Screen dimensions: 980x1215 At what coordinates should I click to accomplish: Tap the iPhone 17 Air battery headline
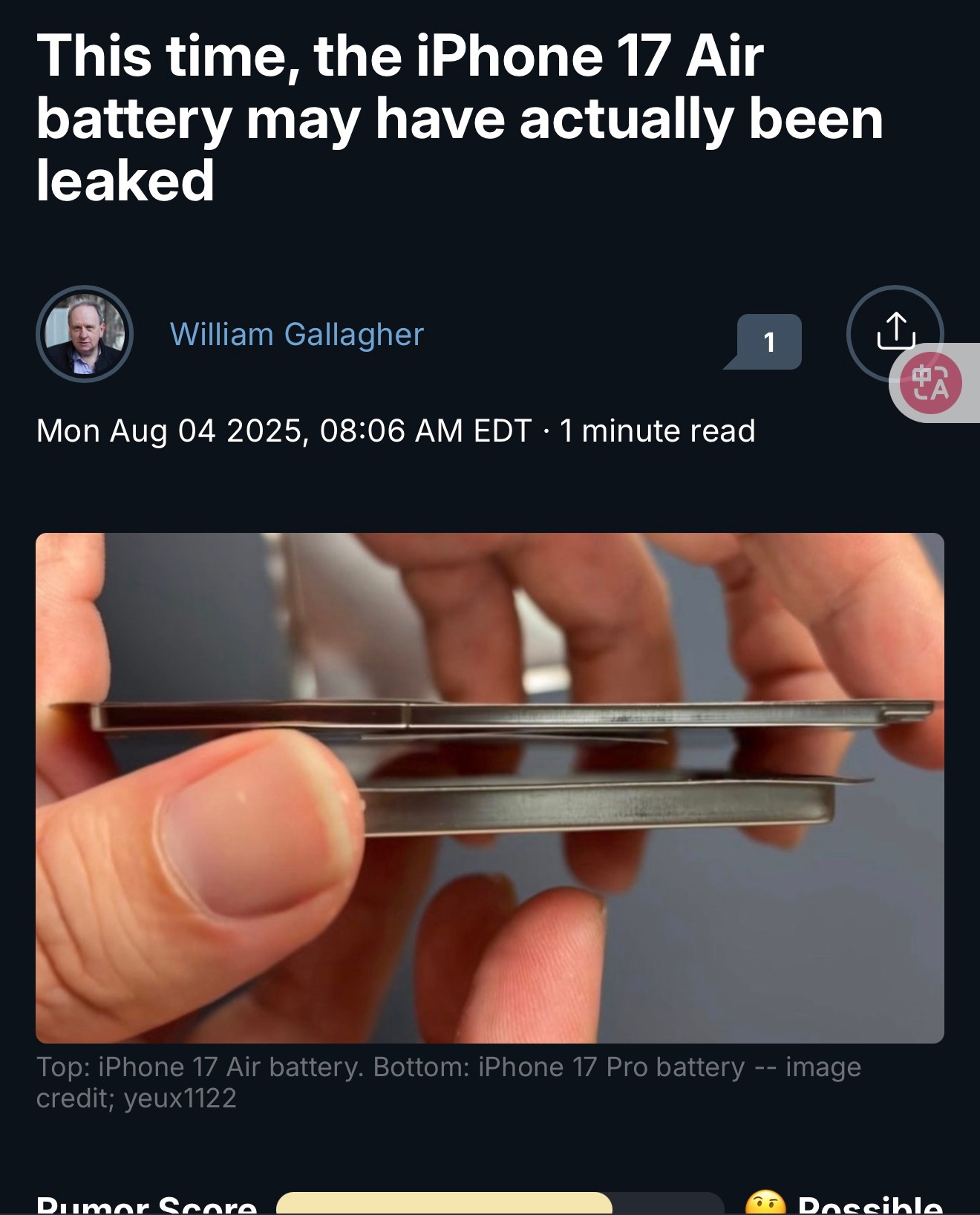459,118
